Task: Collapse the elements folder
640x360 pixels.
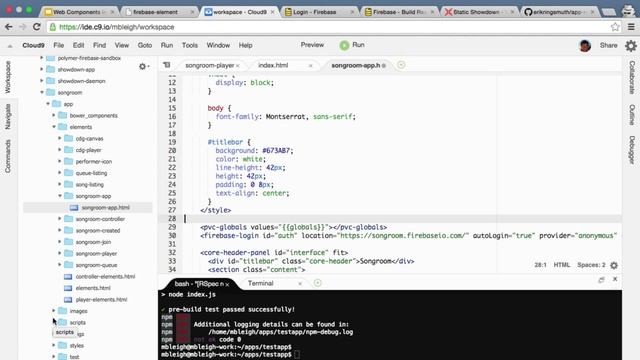Action: (54, 127)
